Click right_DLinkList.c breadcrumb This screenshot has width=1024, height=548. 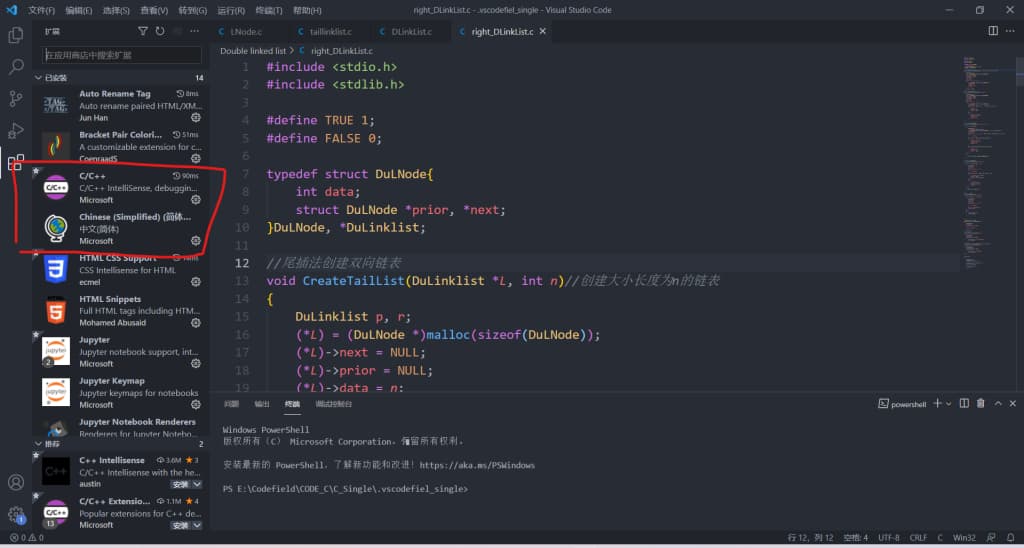point(342,51)
